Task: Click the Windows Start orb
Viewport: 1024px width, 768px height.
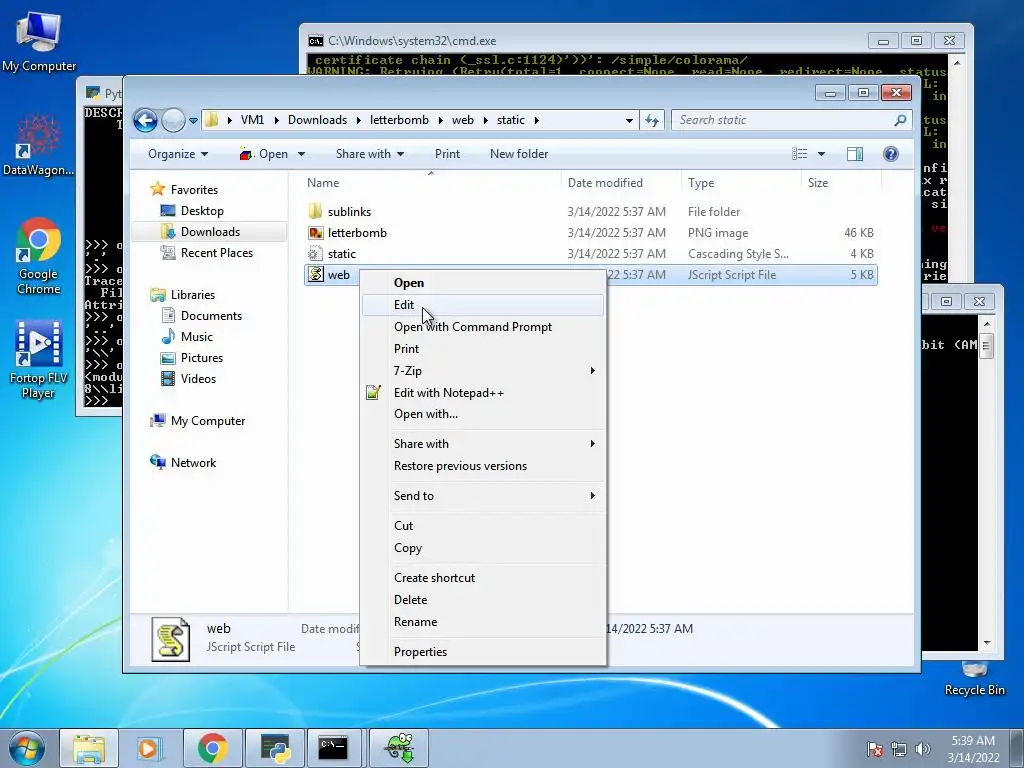Action: pyautogui.click(x=26, y=748)
